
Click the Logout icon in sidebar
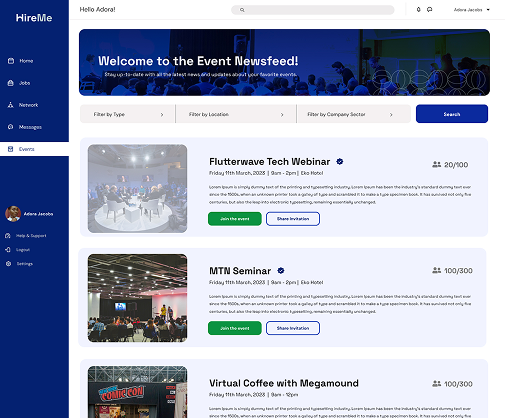pyautogui.click(x=8, y=250)
